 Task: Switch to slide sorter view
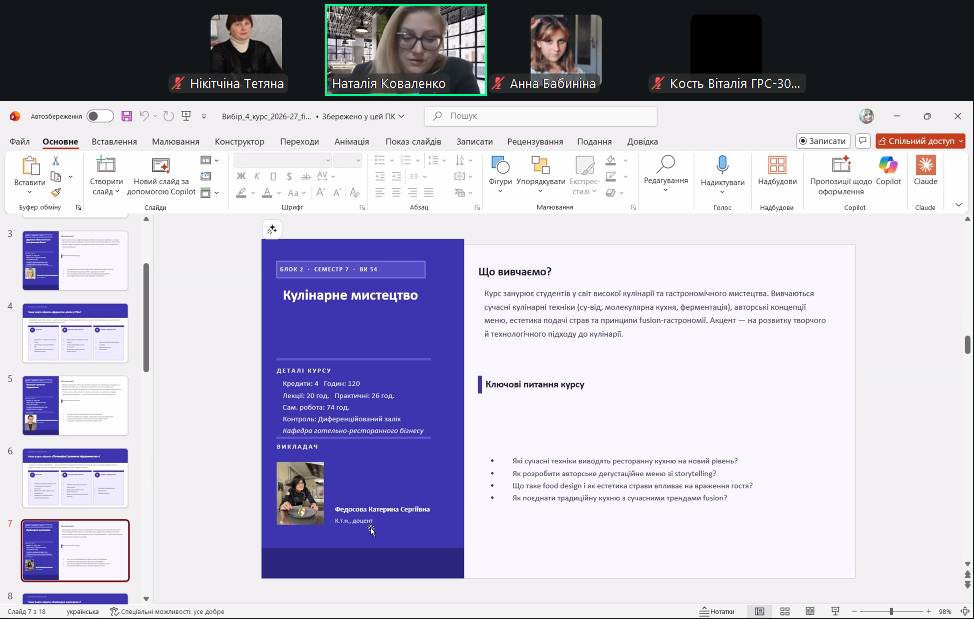pos(785,611)
